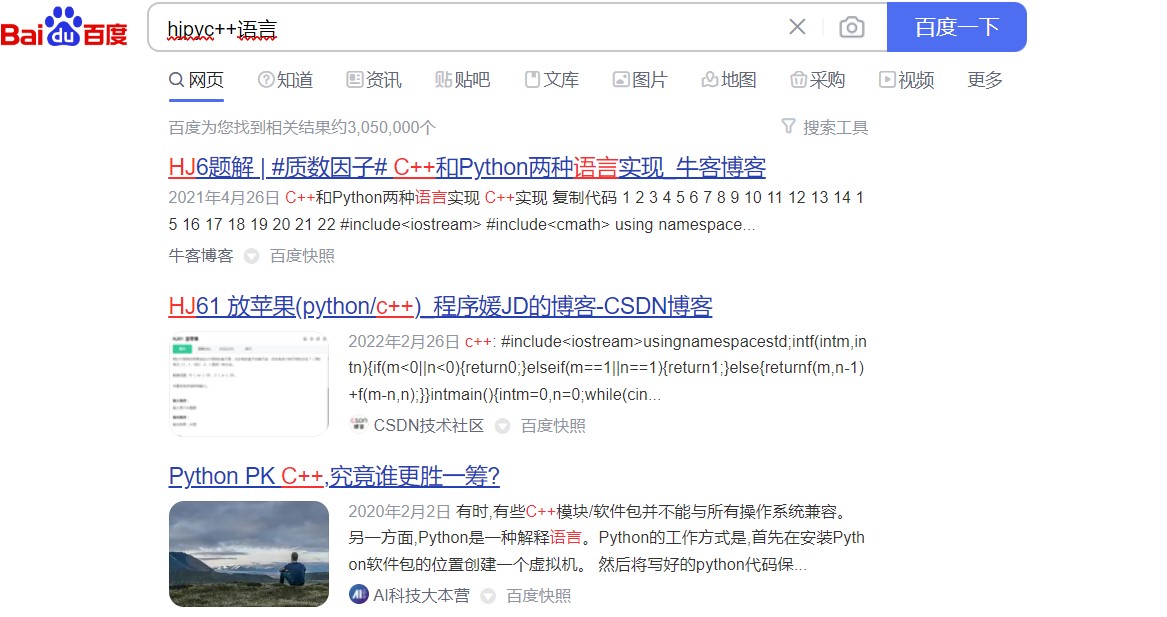Click the 百度一下 search button
This screenshot has height=617, width=1167.
point(956,28)
